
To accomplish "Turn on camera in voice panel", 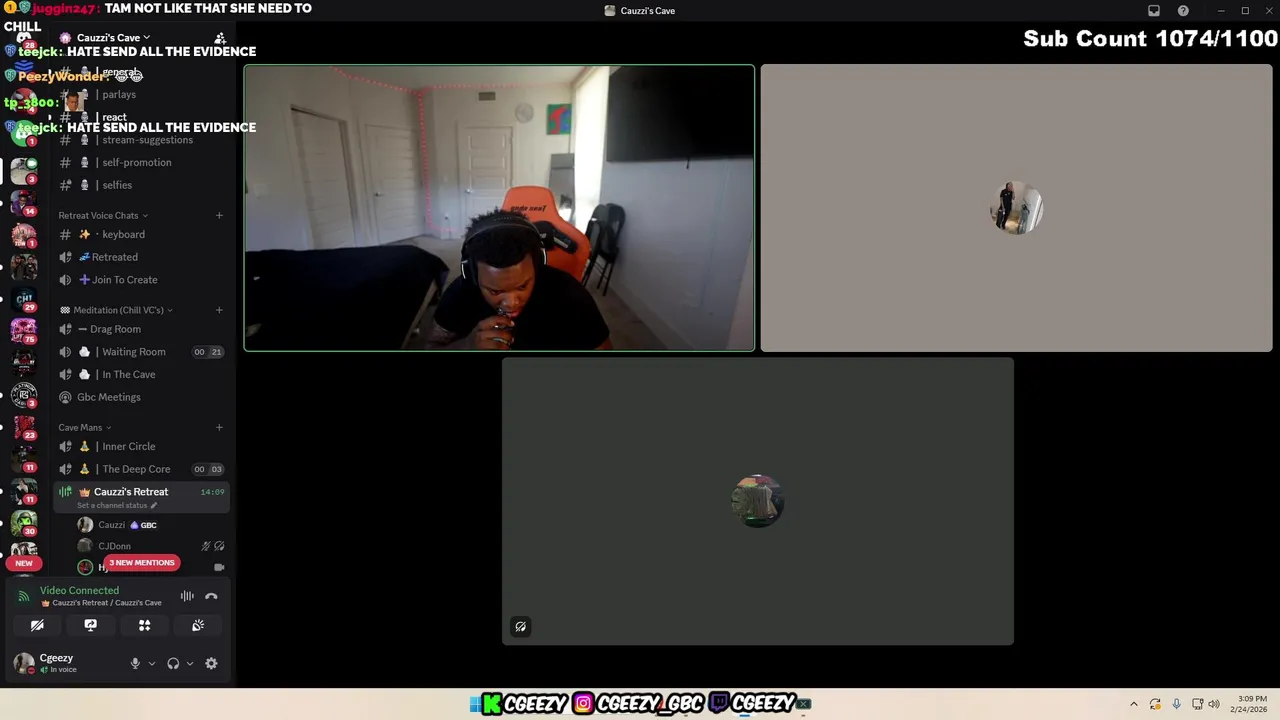I will click(x=37, y=625).
